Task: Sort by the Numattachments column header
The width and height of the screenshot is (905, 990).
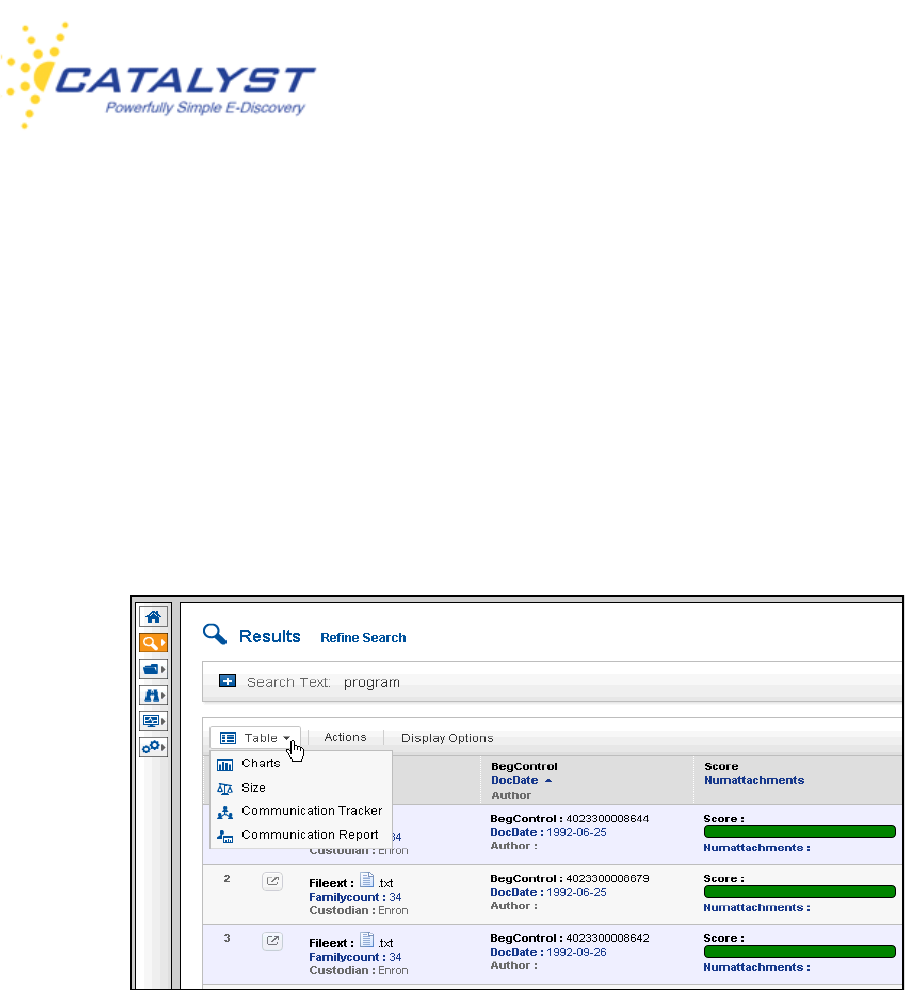Action: coord(754,780)
